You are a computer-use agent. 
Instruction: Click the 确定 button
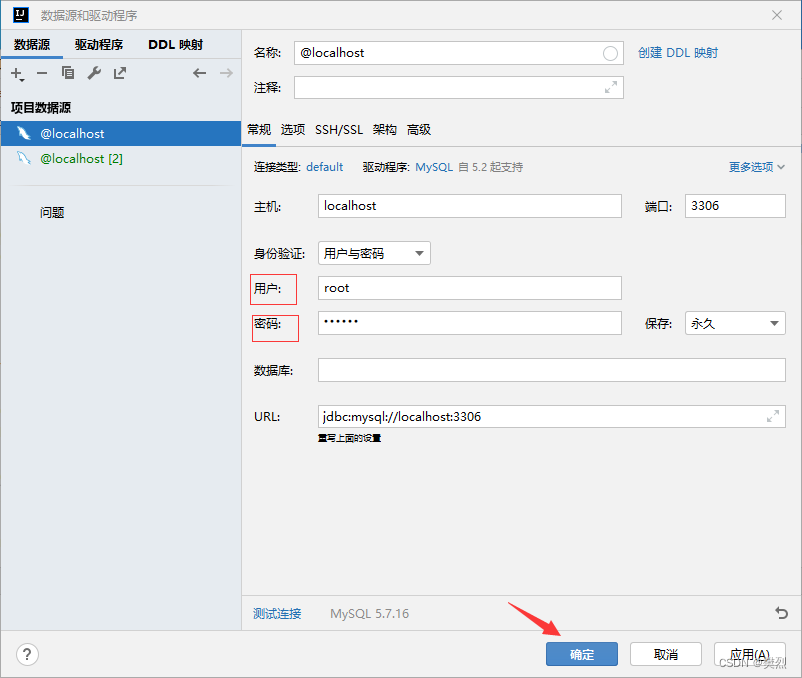point(582,654)
